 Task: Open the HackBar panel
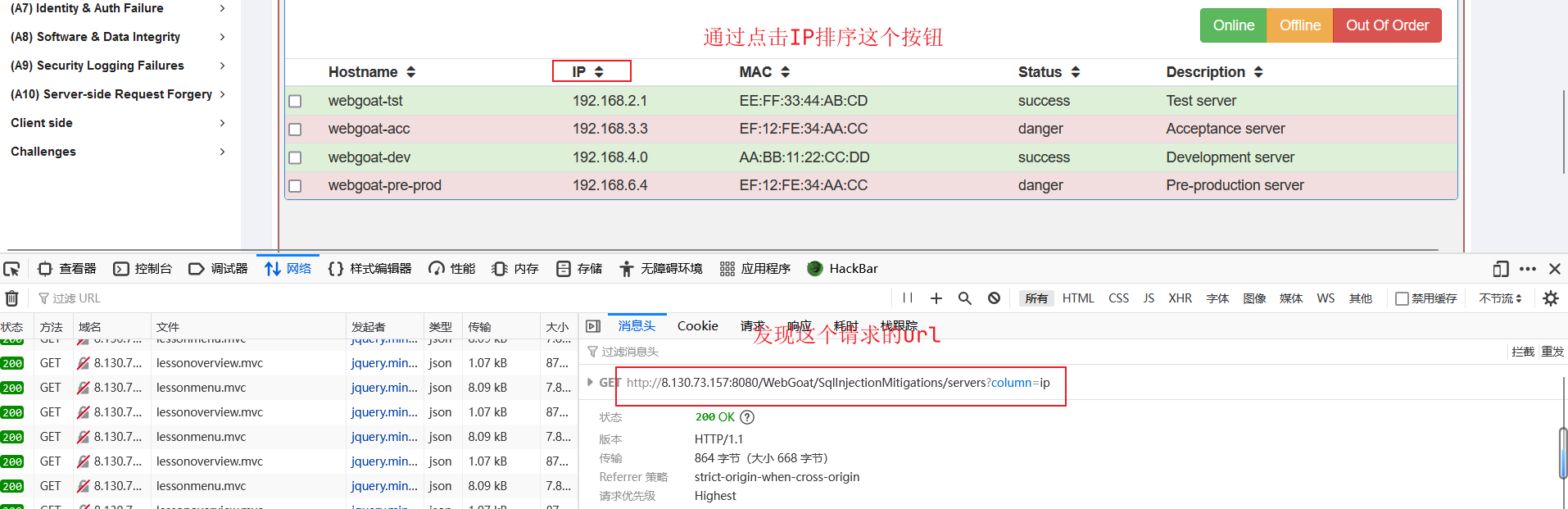pos(843,269)
